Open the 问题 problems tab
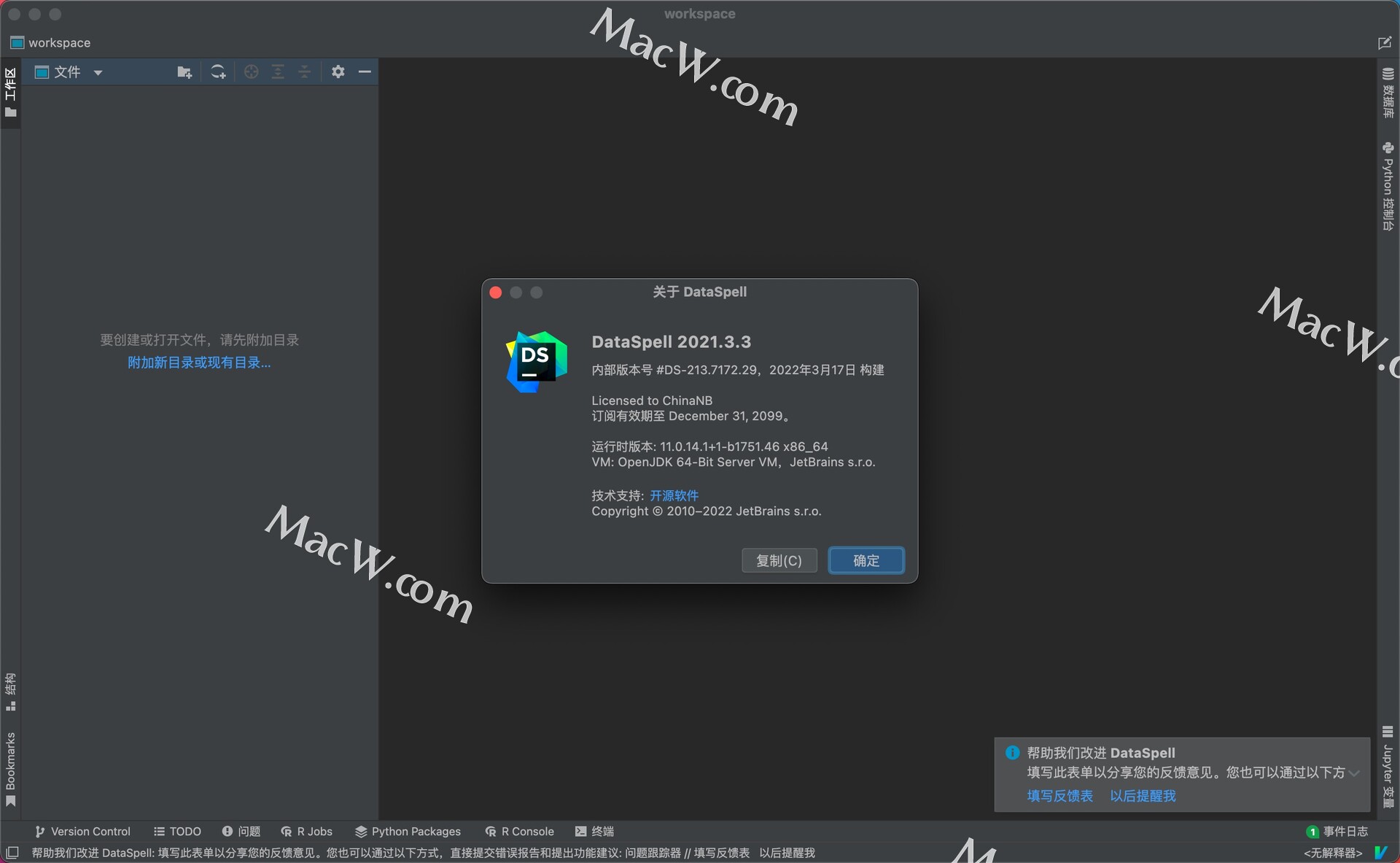This screenshot has width=1400, height=863. pos(241,832)
